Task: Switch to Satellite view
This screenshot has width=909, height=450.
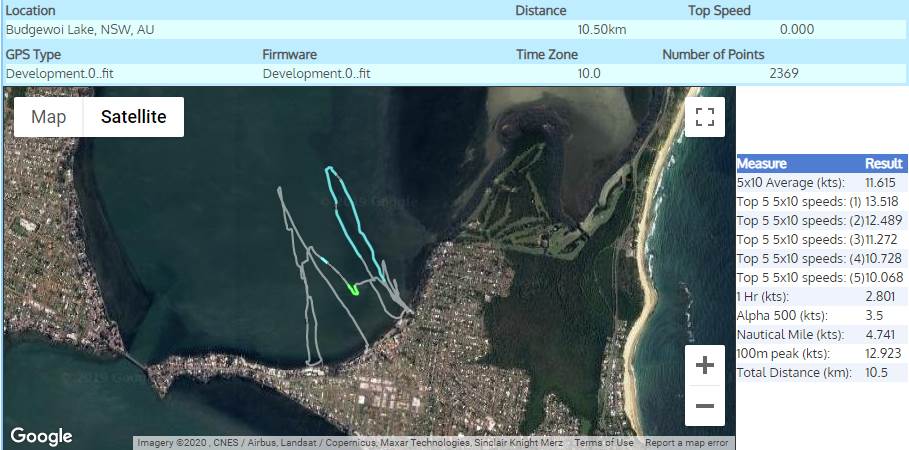Action: pos(133,117)
